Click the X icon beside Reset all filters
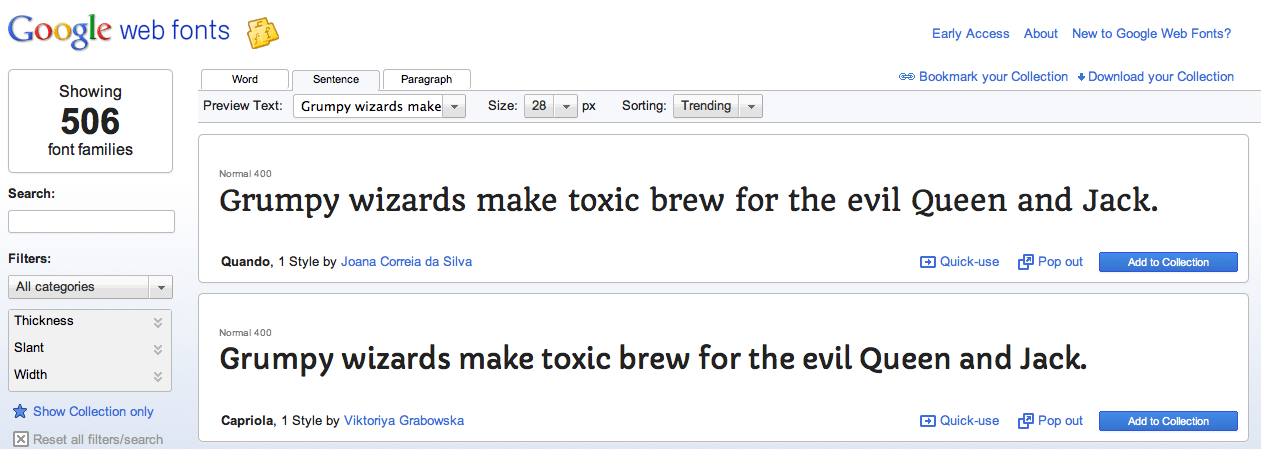Image resolution: width=1261 pixels, height=449 pixels. [20, 439]
